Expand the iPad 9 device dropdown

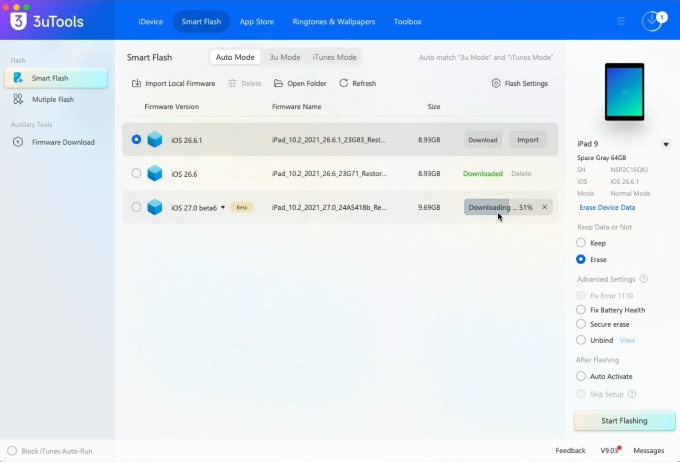(666, 144)
